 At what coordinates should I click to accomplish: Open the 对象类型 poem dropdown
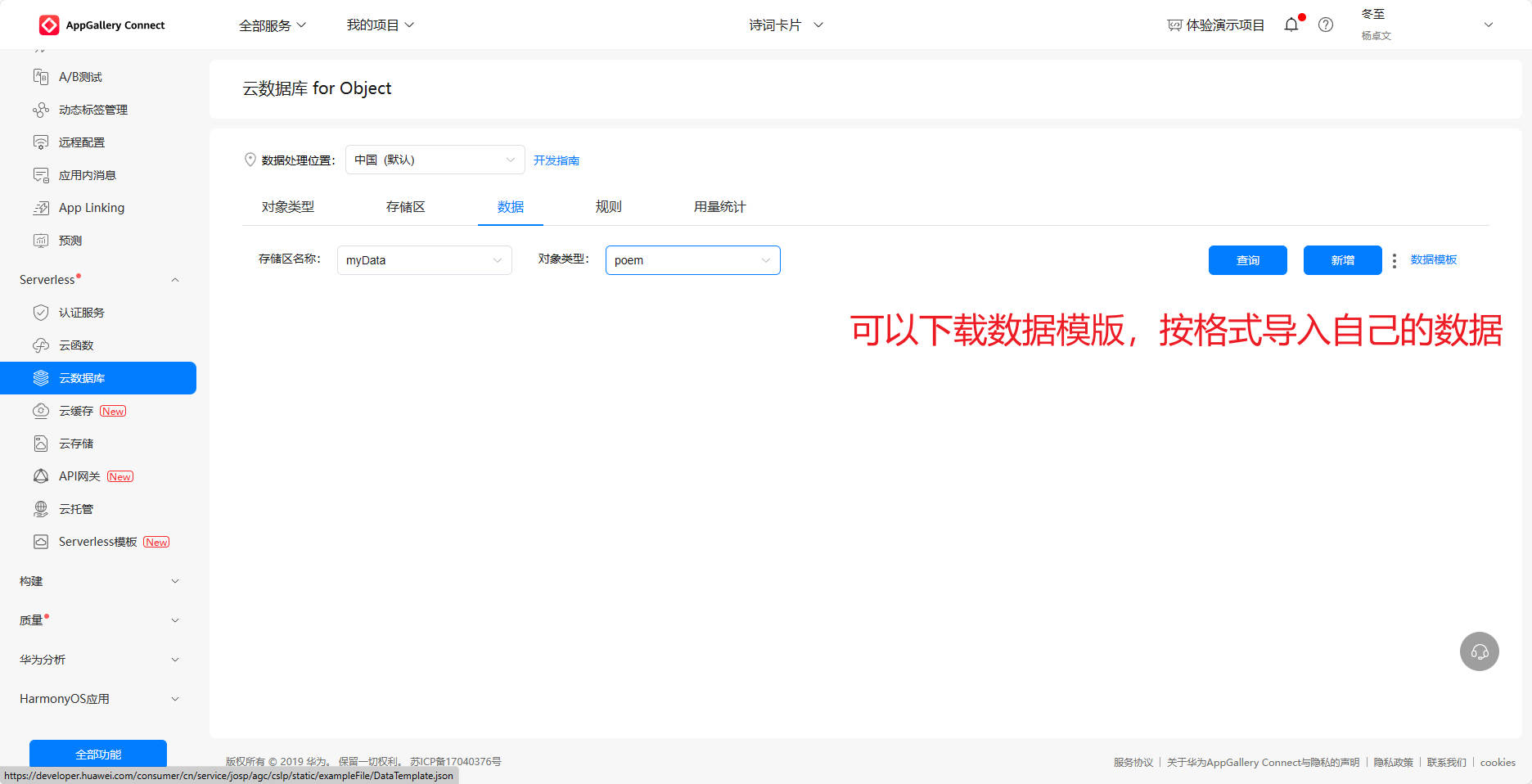point(693,260)
